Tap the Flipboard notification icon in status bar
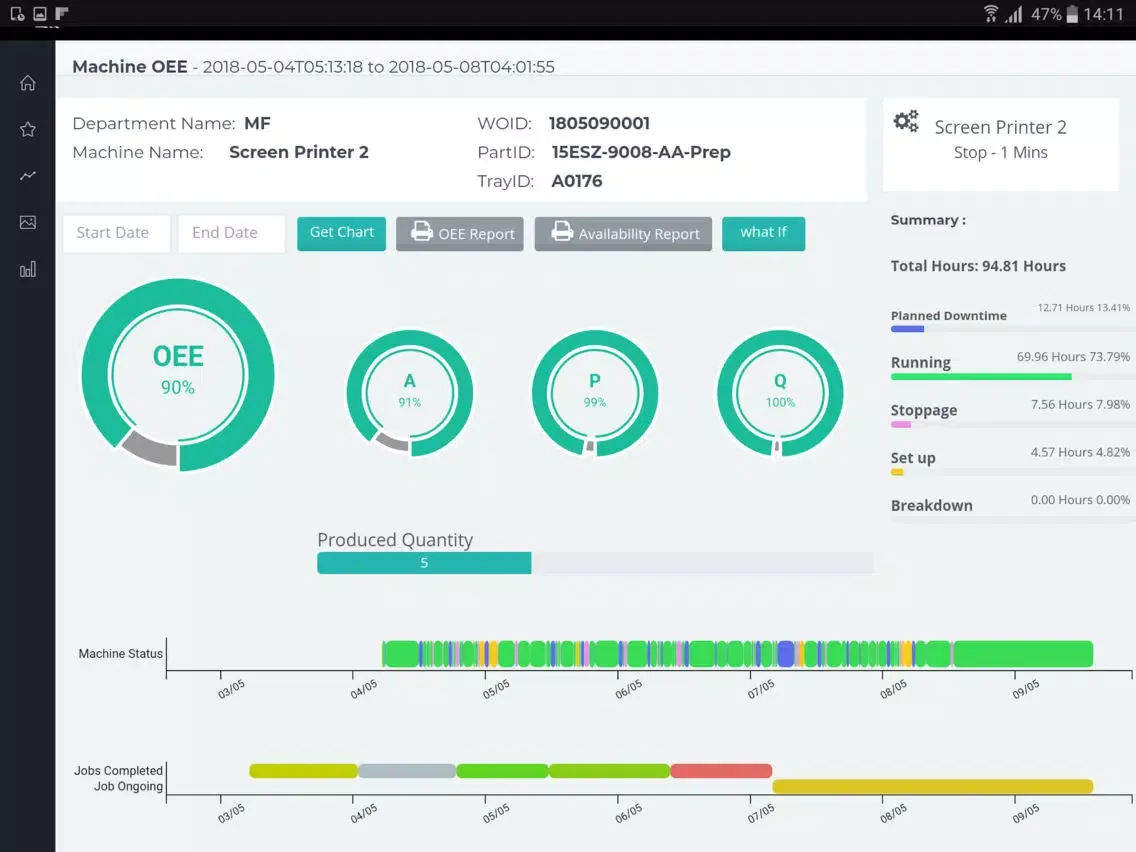This screenshot has width=1136, height=852. [62, 13]
